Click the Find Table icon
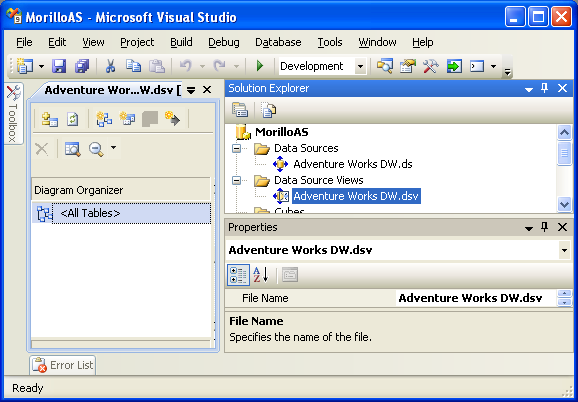Viewport: 578px width, 402px height. click(x=73, y=149)
